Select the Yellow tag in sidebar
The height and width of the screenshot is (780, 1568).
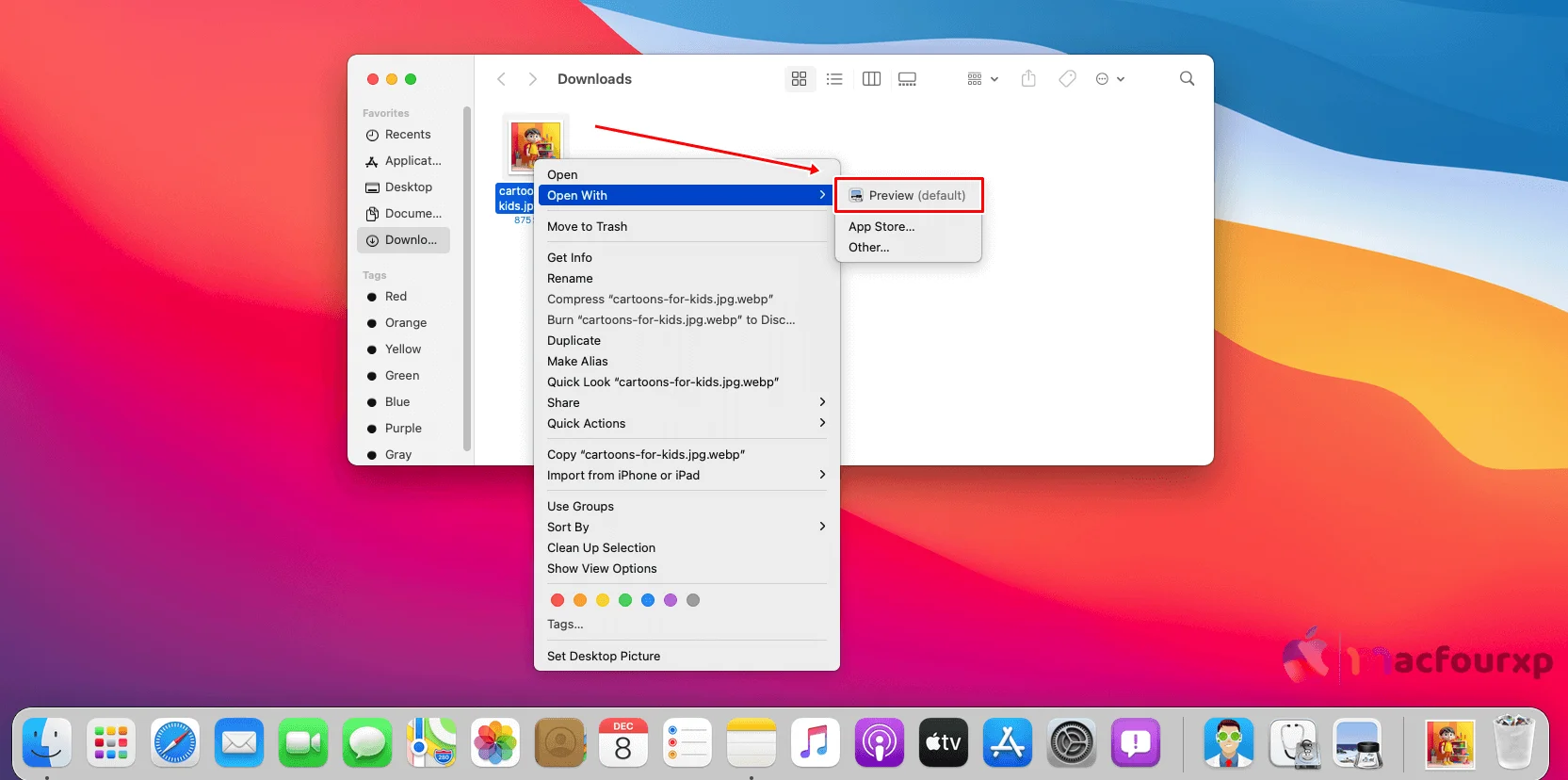point(403,349)
